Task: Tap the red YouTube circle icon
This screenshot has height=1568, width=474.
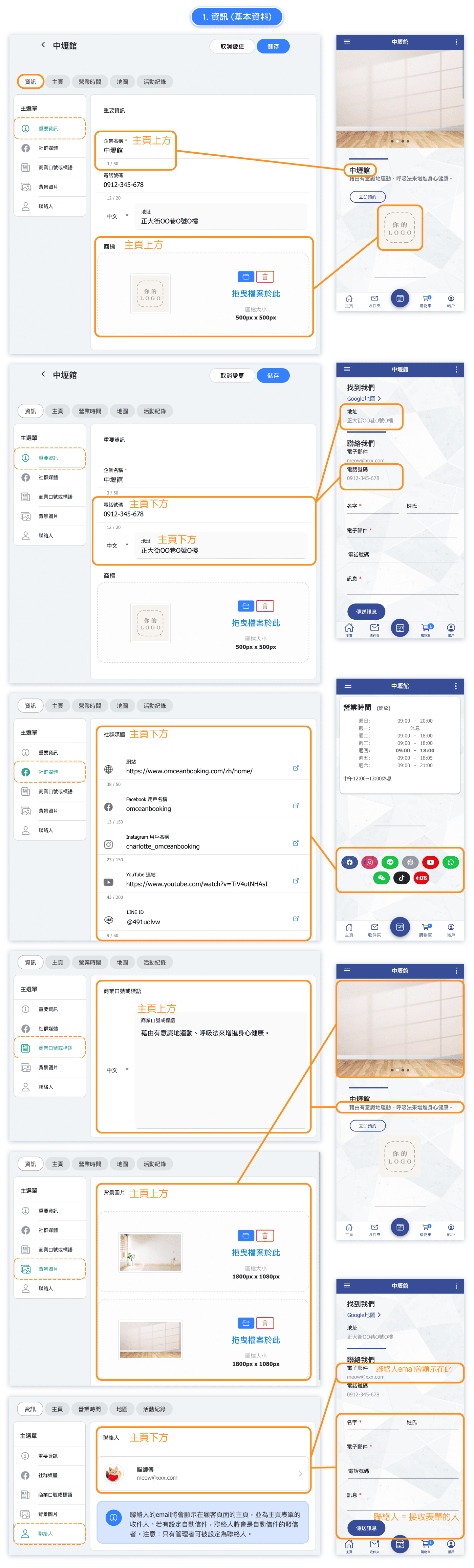Action: tap(430, 862)
